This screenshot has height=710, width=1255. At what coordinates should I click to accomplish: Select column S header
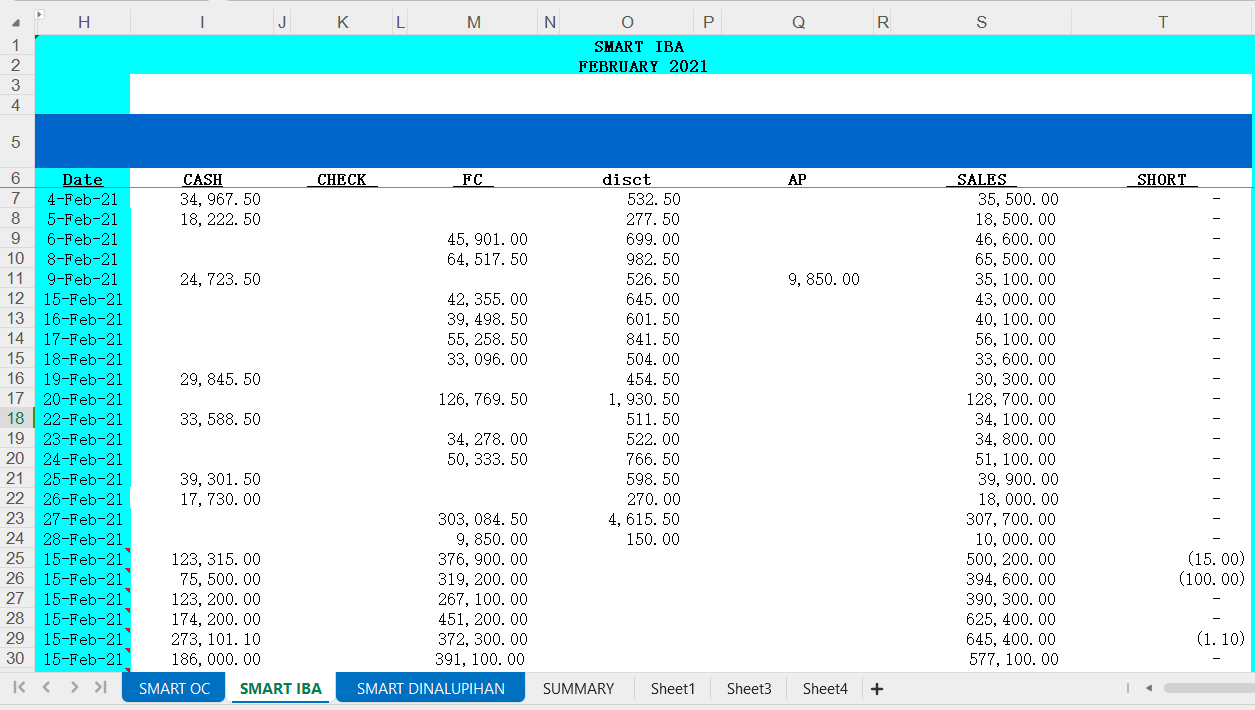pyautogui.click(x=981, y=22)
